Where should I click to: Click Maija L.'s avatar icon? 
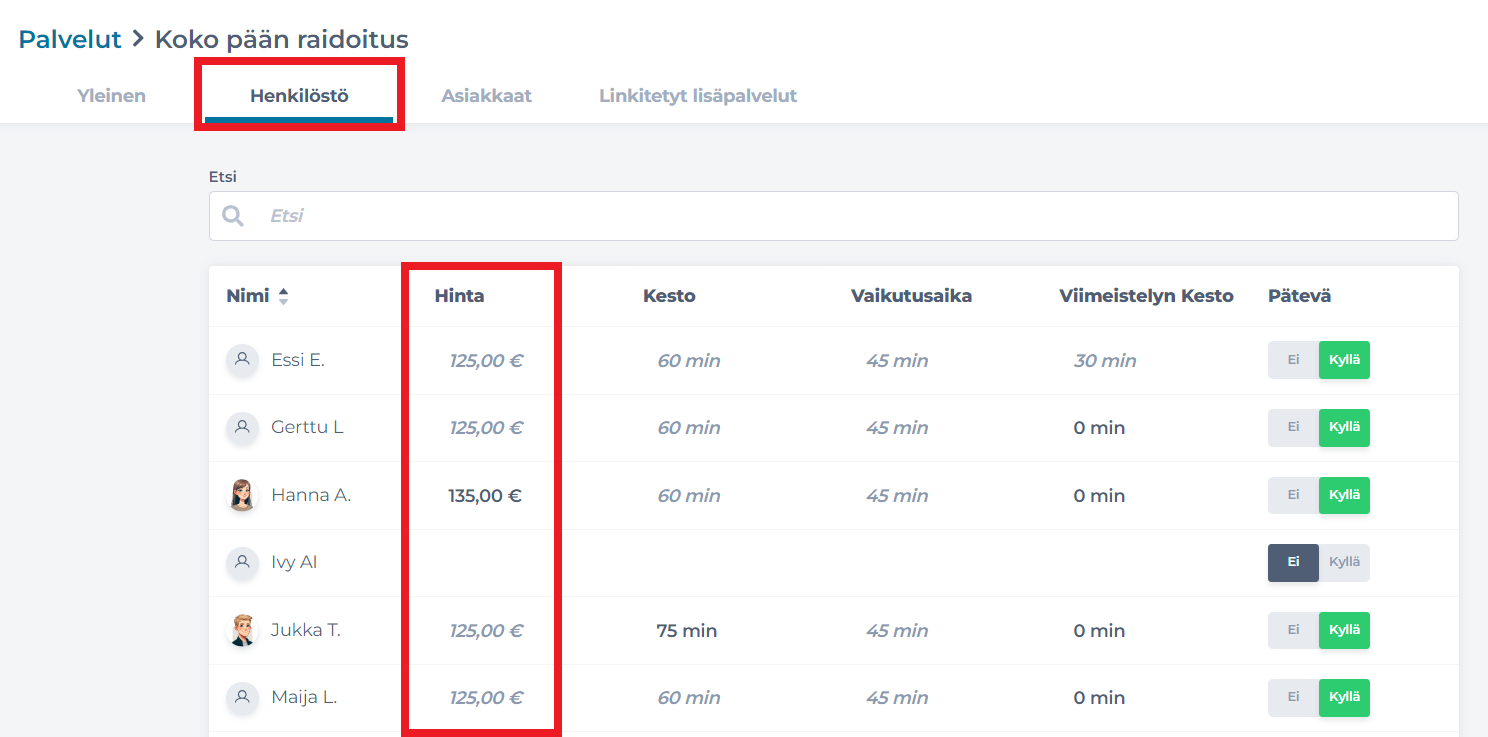pyautogui.click(x=242, y=698)
